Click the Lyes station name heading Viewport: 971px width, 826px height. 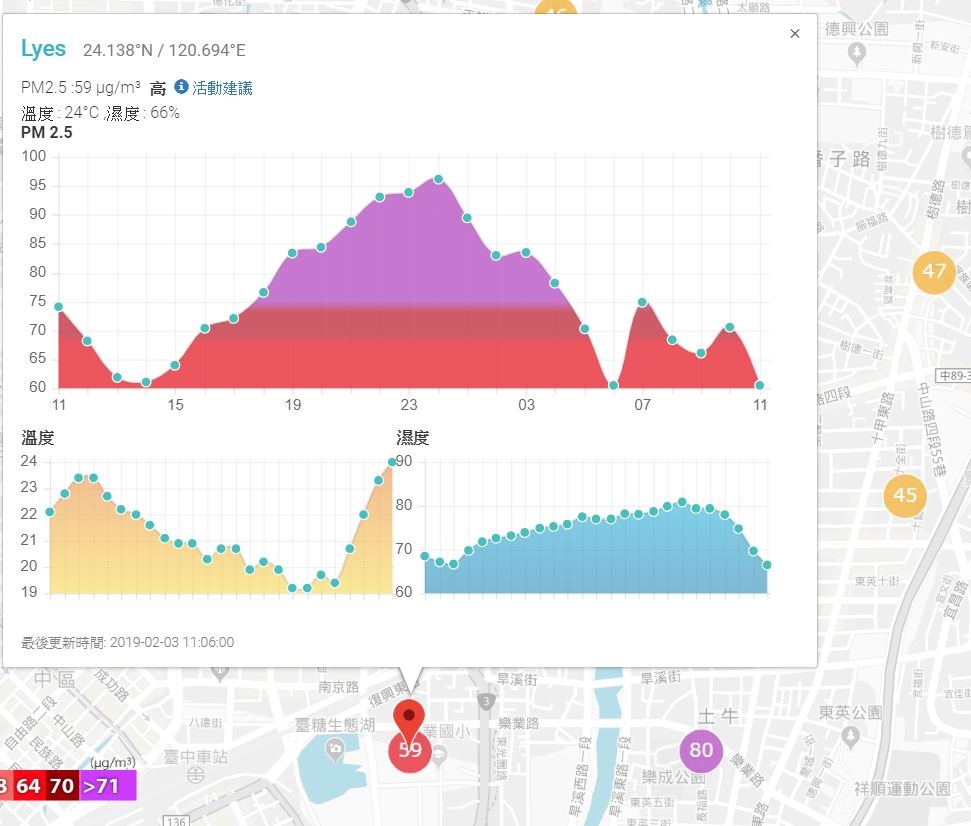click(43, 48)
